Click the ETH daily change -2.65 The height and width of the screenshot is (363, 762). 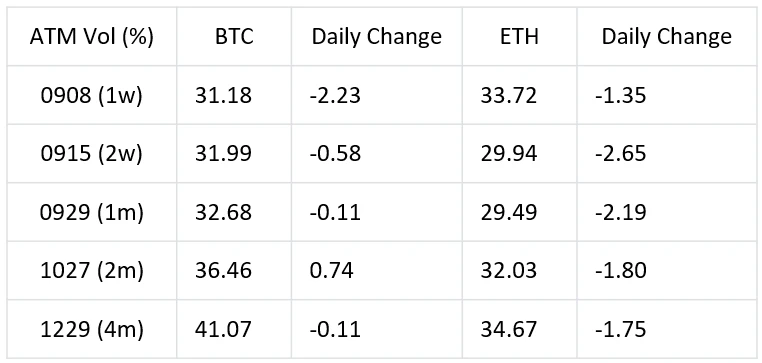click(621, 154)
